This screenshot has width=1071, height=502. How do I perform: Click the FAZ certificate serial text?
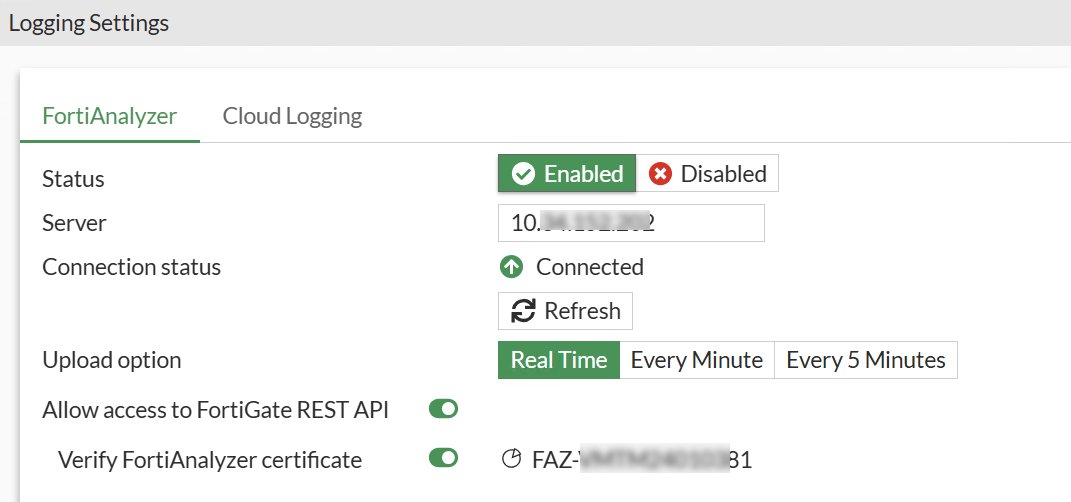coord(642,460)
